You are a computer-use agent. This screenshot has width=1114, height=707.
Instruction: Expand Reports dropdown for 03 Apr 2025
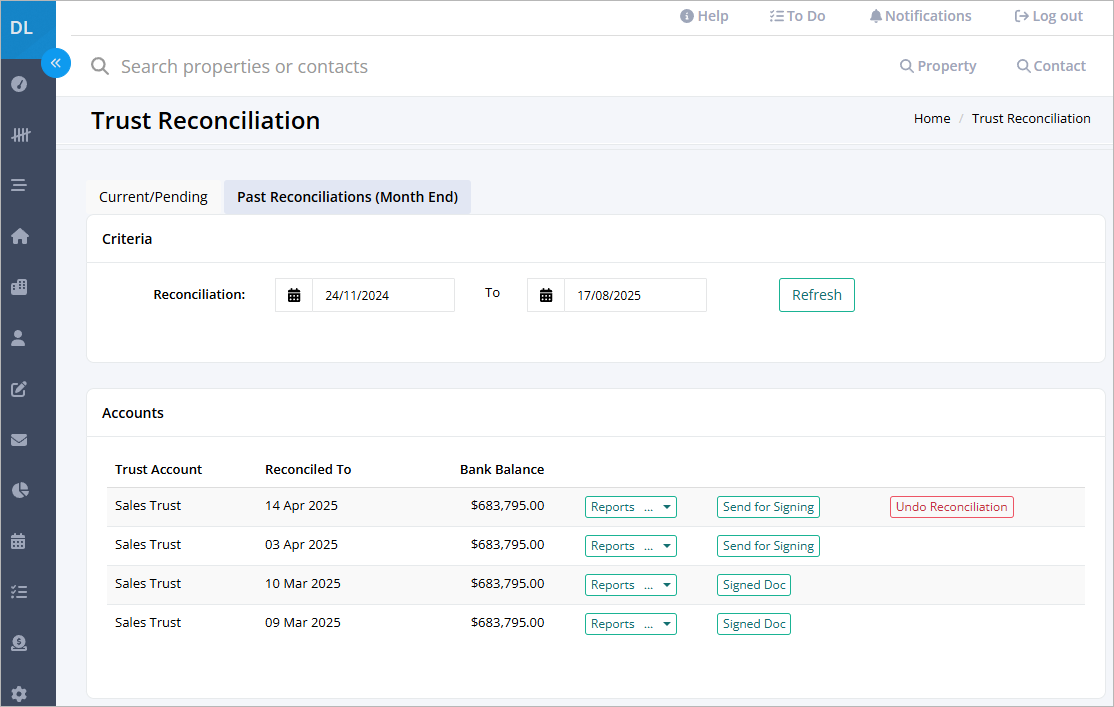pos(631,546)
